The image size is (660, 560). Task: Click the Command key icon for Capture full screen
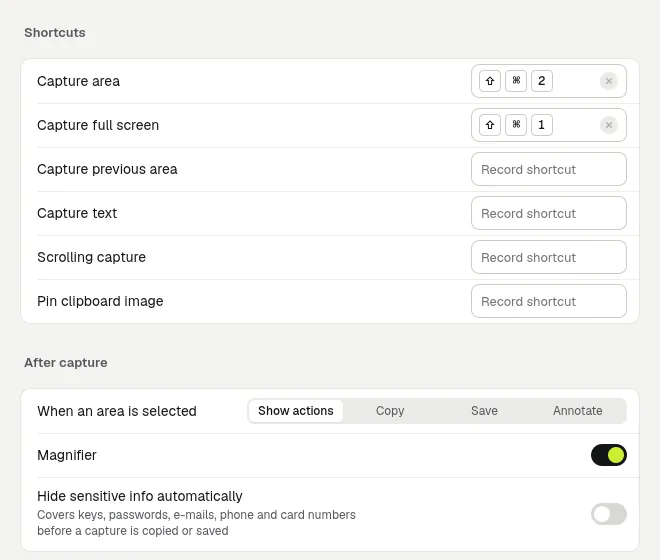point(516,125)
